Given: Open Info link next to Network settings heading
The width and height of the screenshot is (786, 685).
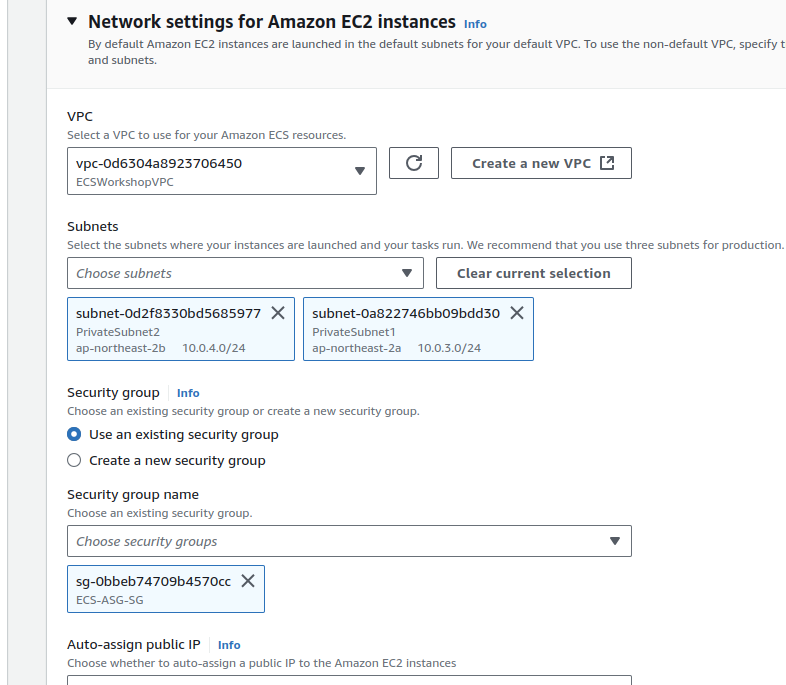Looking at the screenshot, I should pyautogui.click(x=475, y=23).
